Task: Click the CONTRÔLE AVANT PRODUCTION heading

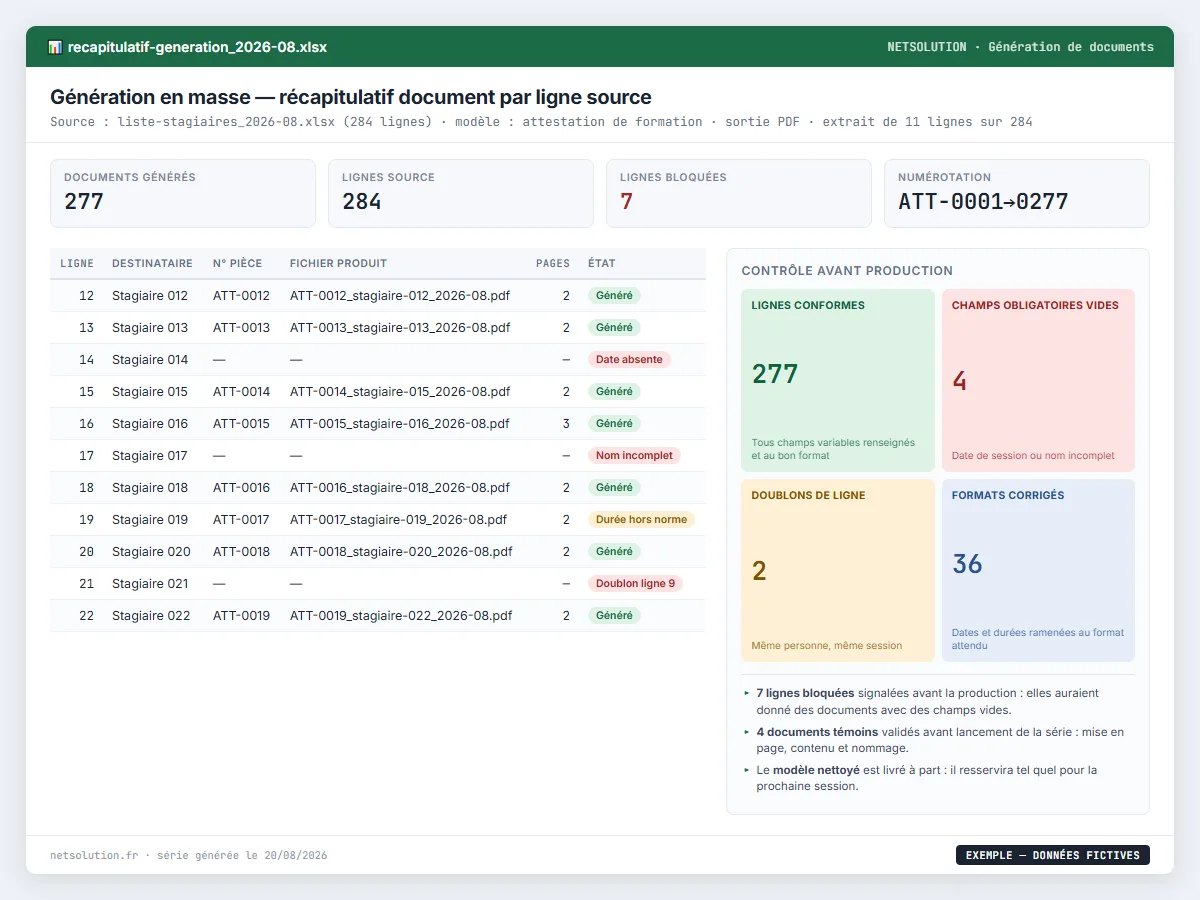Action: click(x=847, y=271)
